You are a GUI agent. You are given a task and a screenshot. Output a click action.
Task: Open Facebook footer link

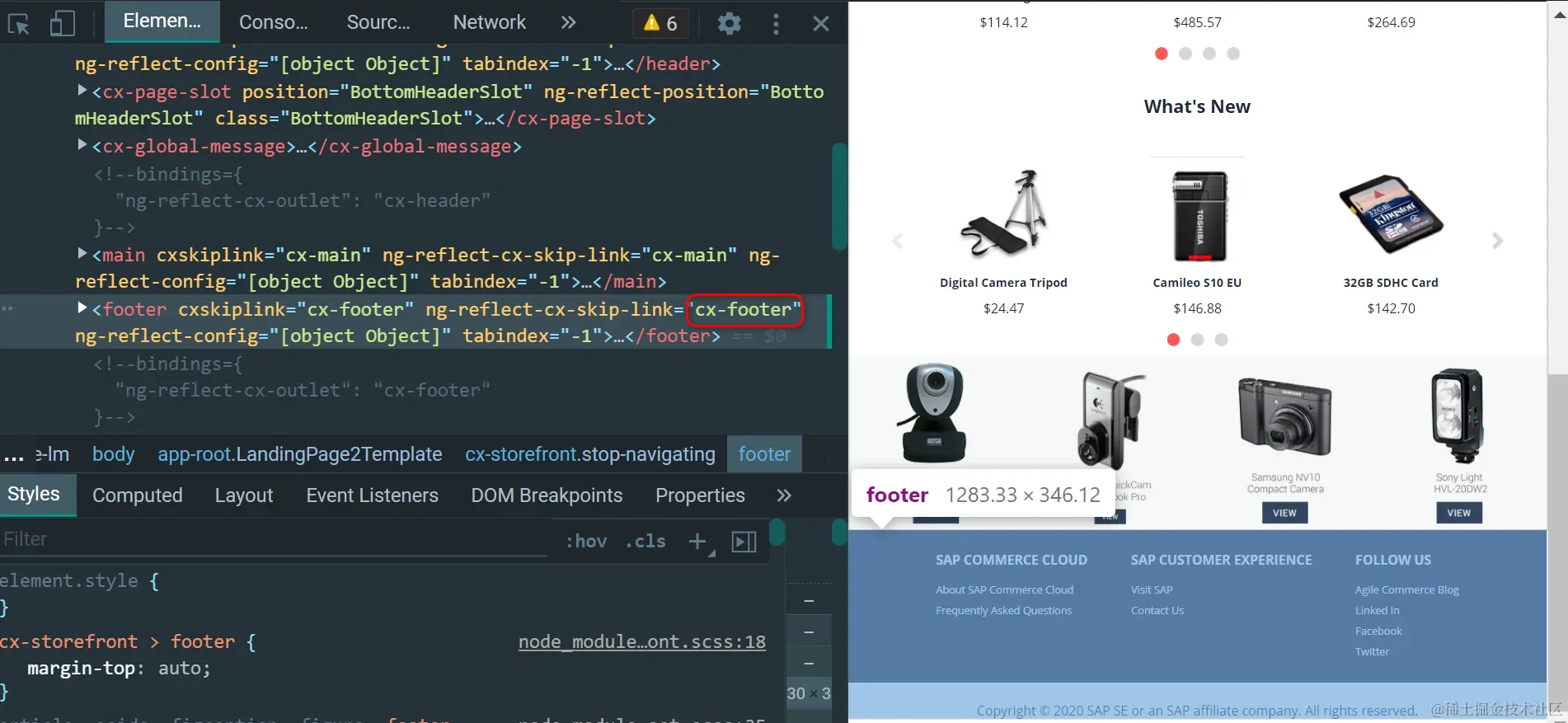point(1378,631)
